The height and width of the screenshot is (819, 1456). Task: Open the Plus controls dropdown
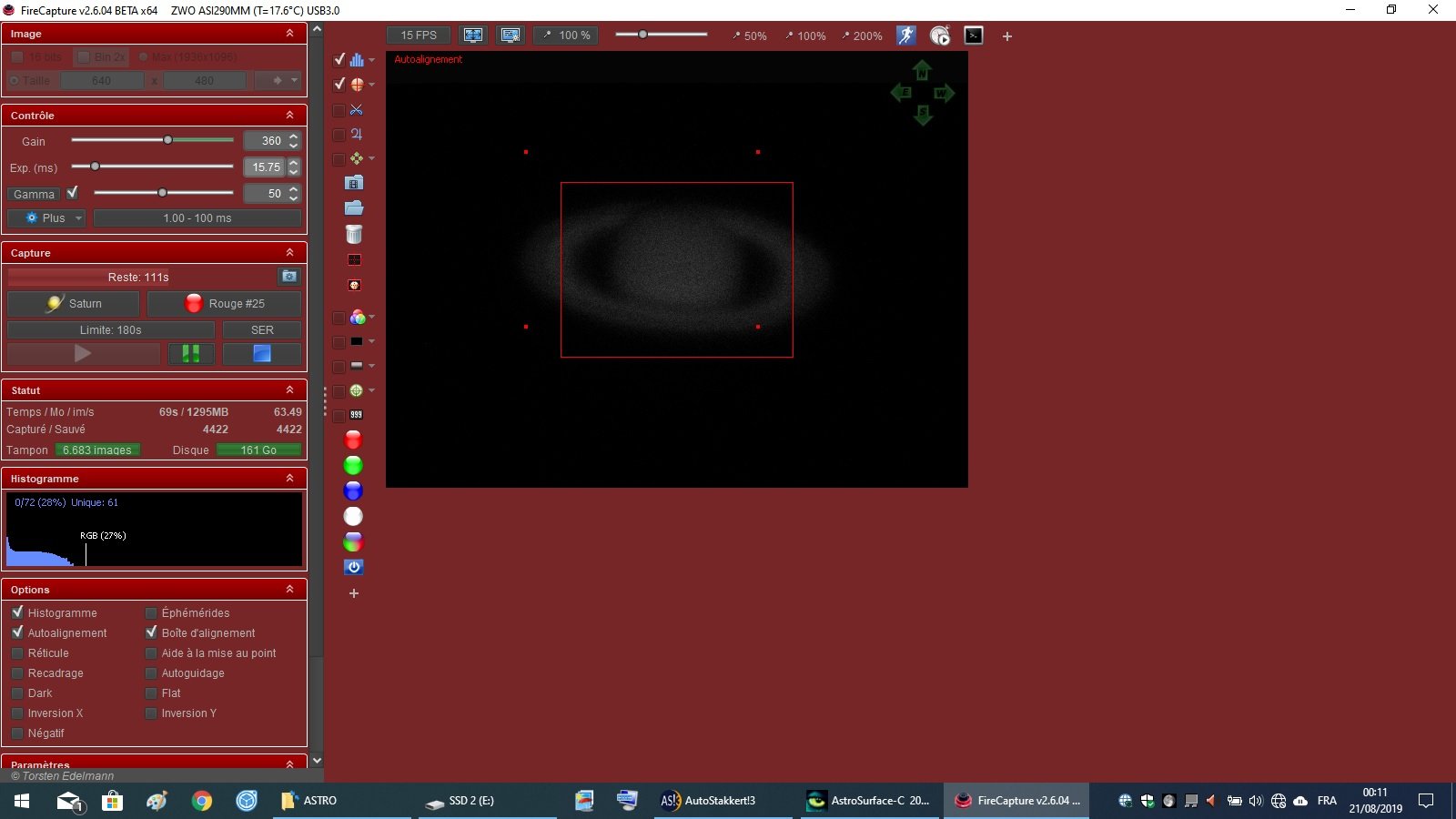(x=46, y=218)
